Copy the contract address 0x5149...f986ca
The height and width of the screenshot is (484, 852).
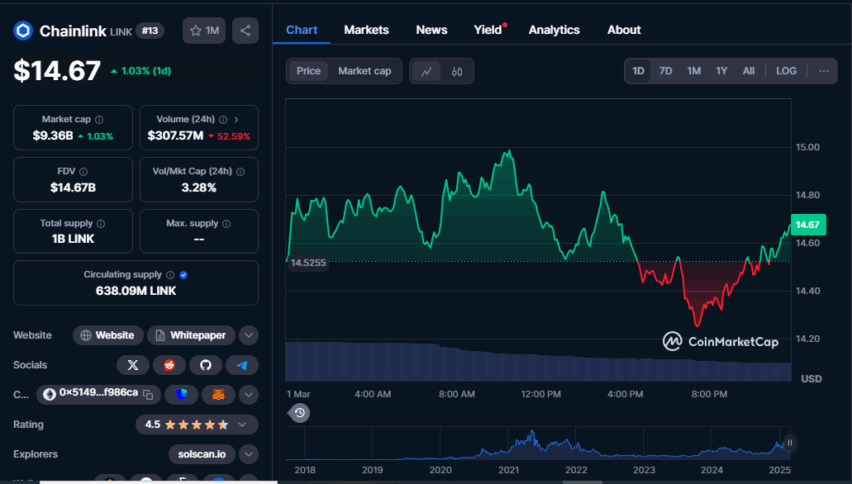[148, 394]
